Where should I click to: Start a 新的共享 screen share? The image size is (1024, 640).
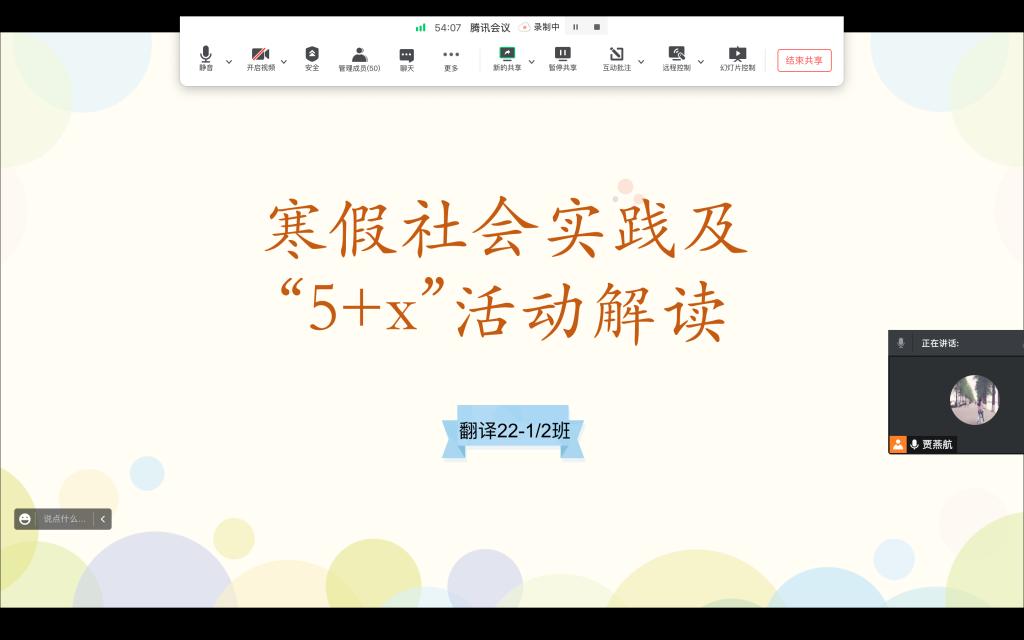(x=507, y=58)
